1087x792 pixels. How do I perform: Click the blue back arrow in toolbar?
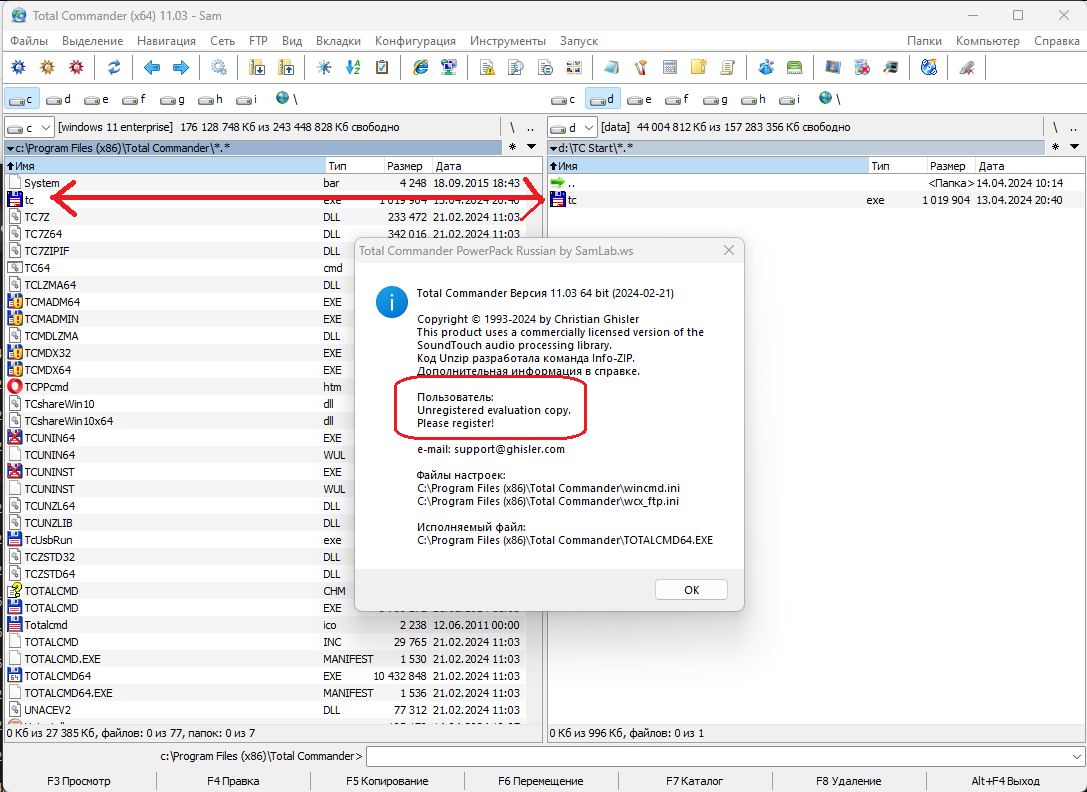152,68
